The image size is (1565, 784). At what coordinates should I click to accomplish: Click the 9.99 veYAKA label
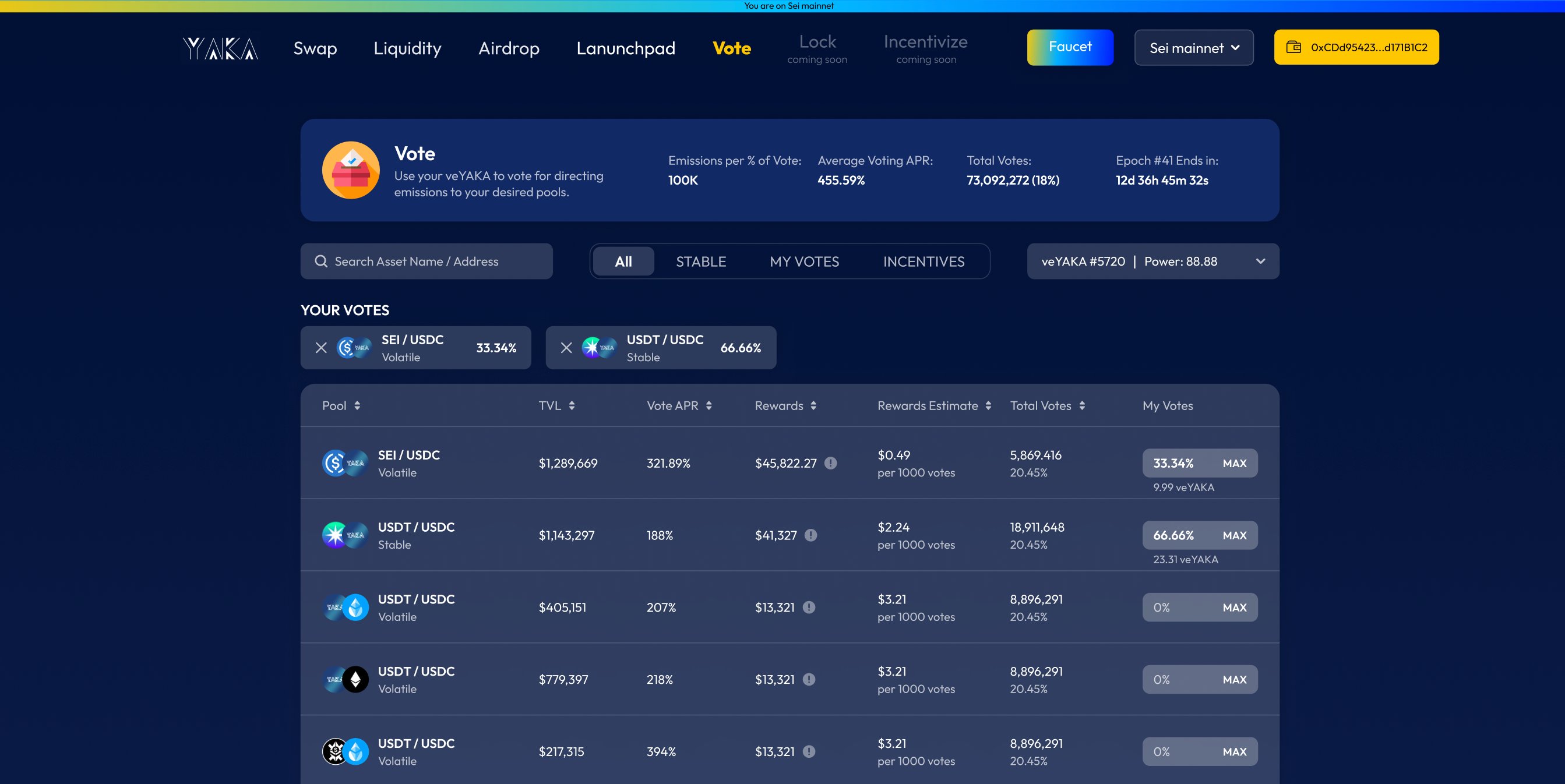(x=1183, y=487)
